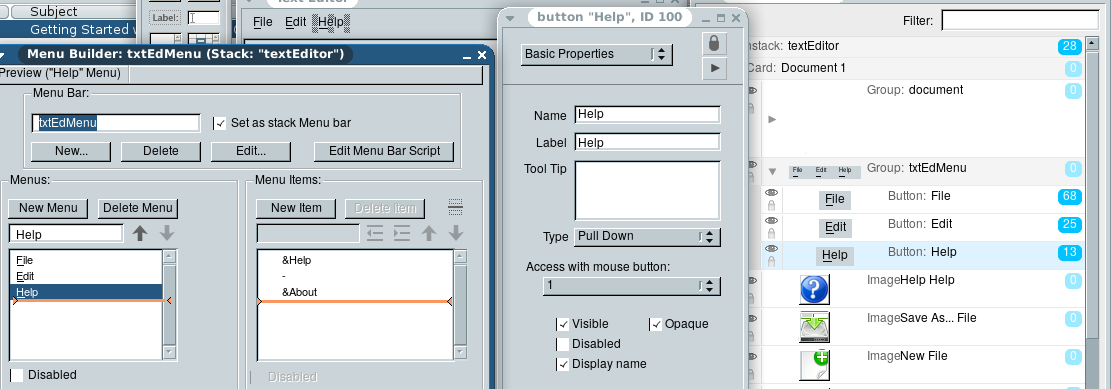Image resolution: width=1111 pixels, height=389 pixels.
Task: Toggle the lock icon for Button File
Action: 772,205
